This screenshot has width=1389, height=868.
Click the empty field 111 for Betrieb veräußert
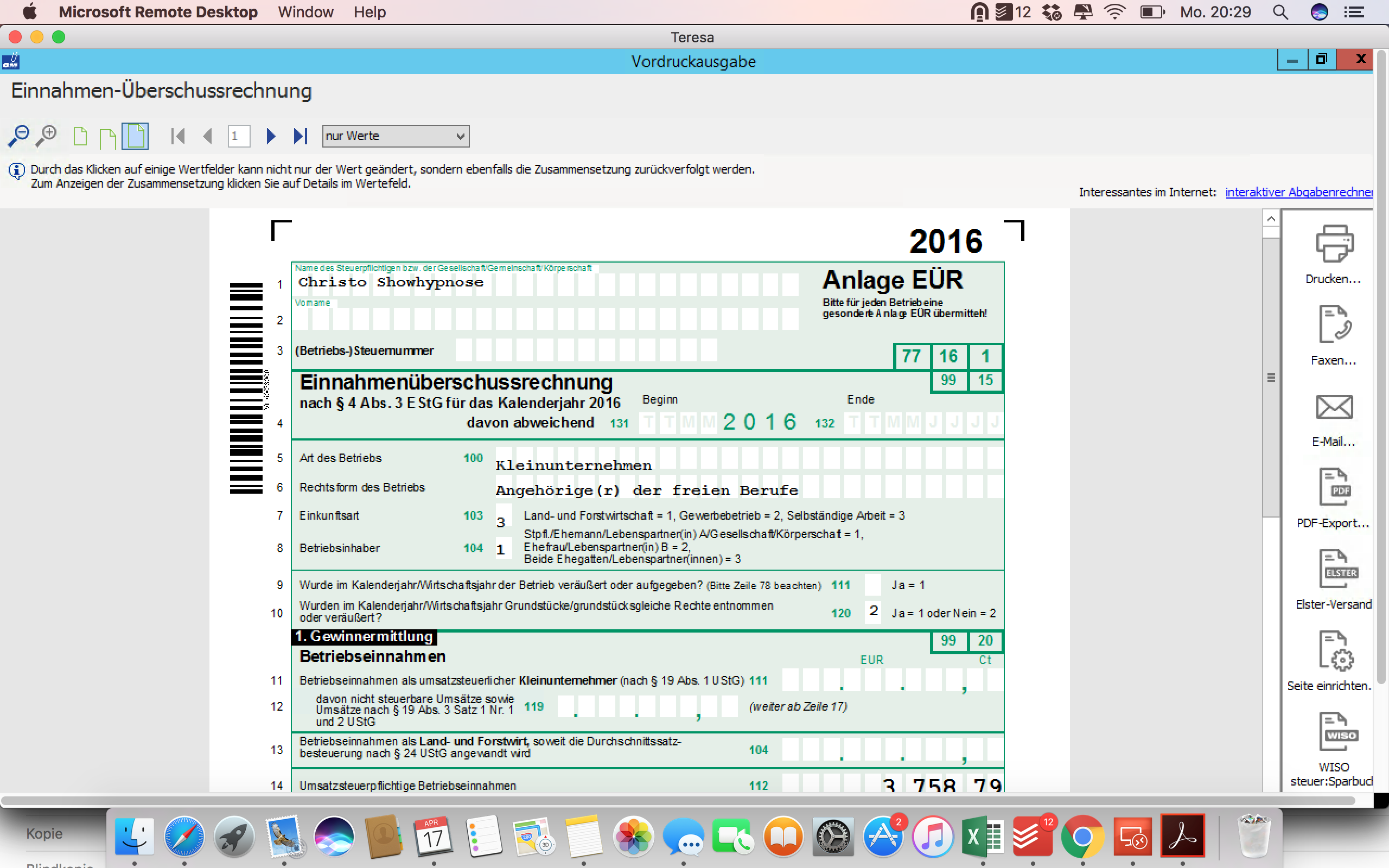coord(872,585)
